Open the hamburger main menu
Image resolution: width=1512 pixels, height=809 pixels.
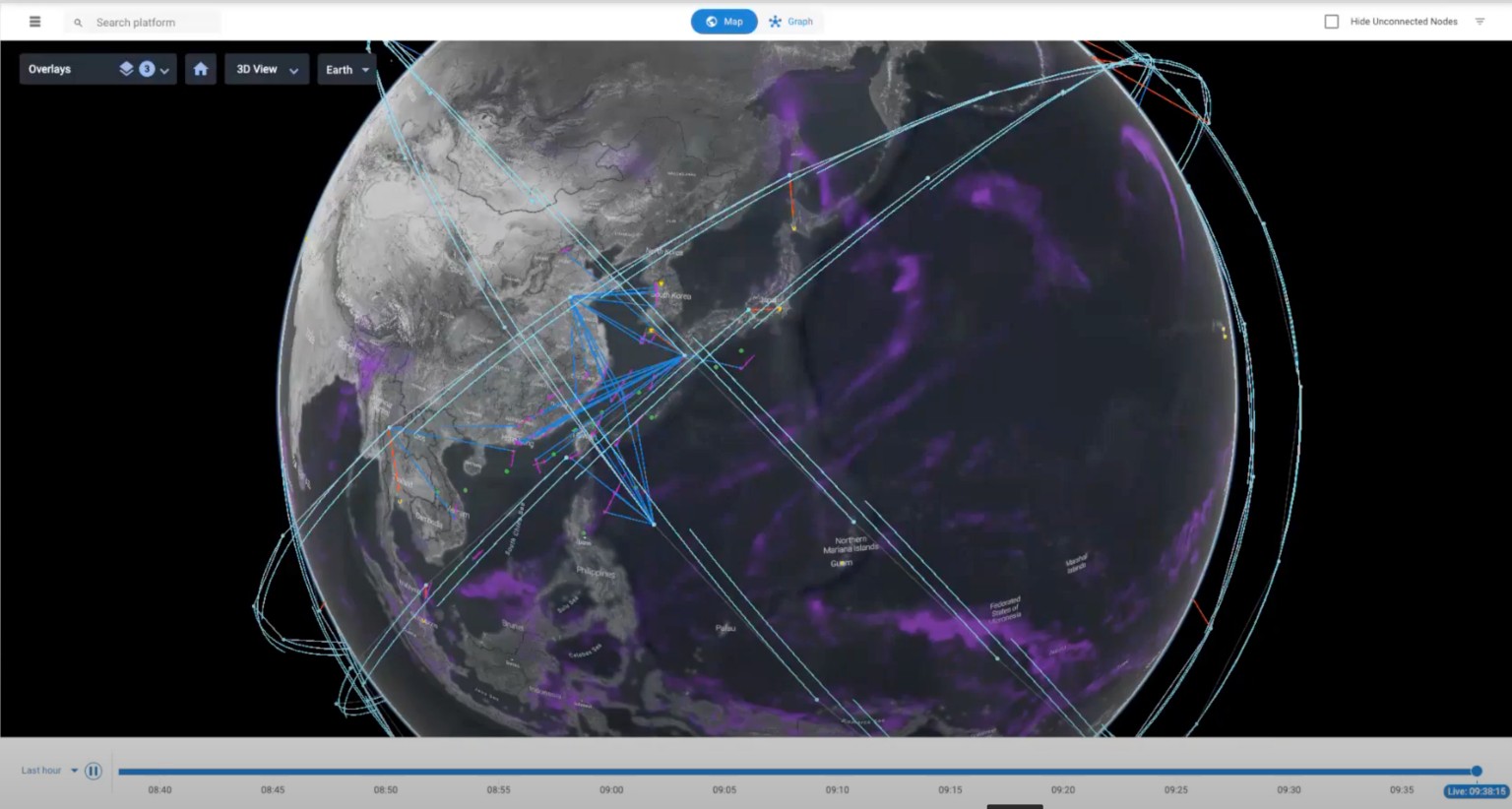(x=35, y=22)
